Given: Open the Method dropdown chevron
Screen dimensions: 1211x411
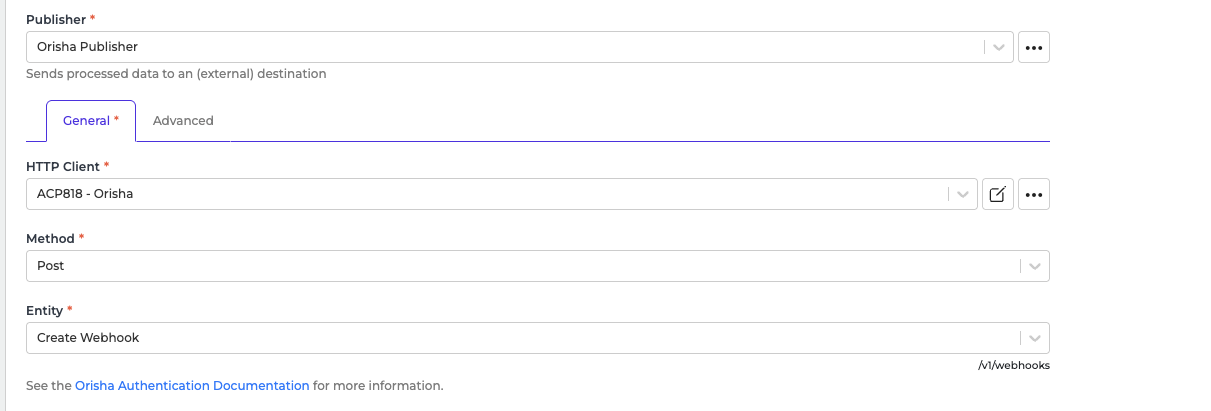Looking at the screenshot, I should pyautogui.click(x=1034, y=266).
